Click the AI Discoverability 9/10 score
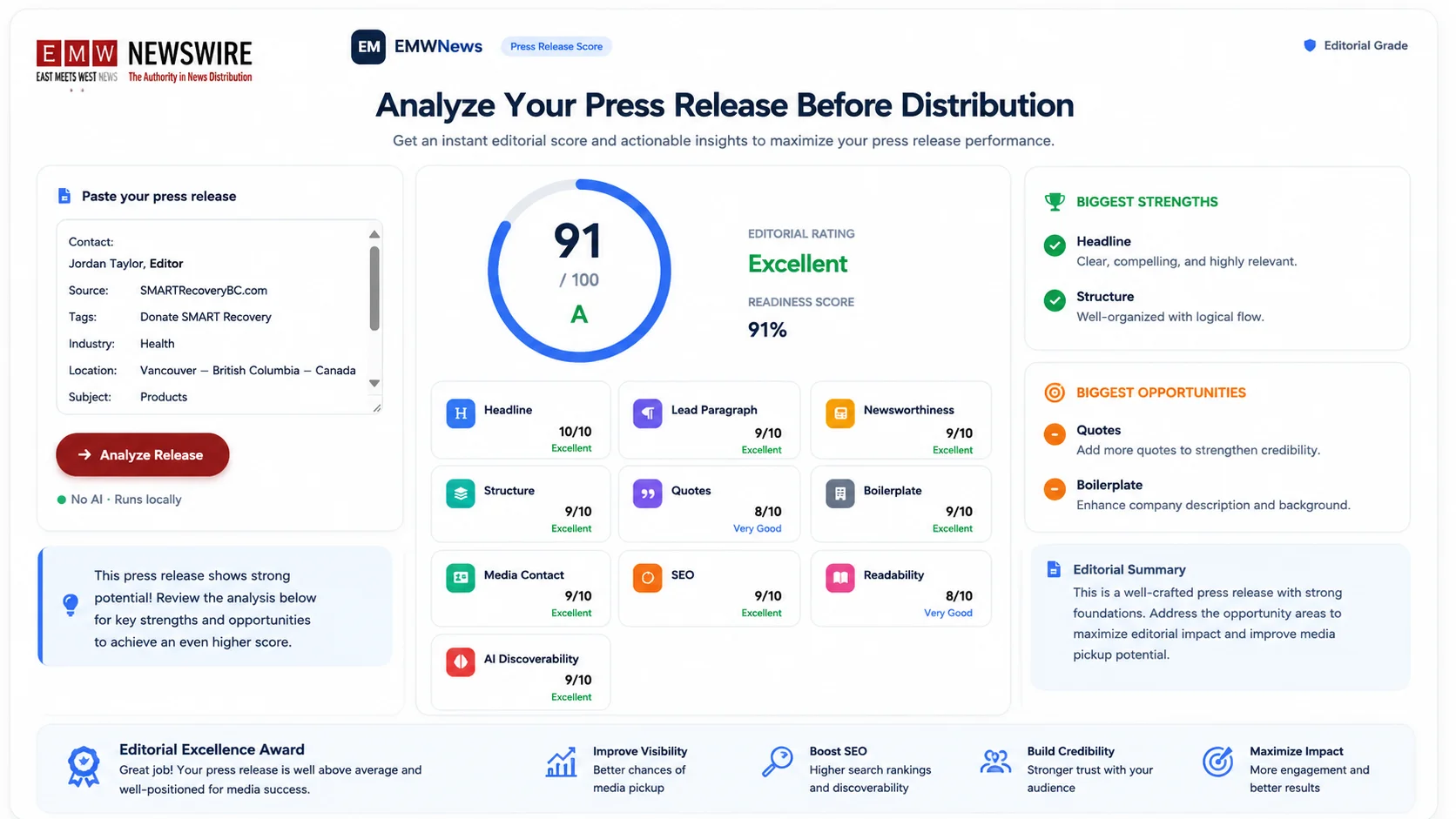Image resolution: width=1456 pixels, height=819 pixels. point(578,681)
